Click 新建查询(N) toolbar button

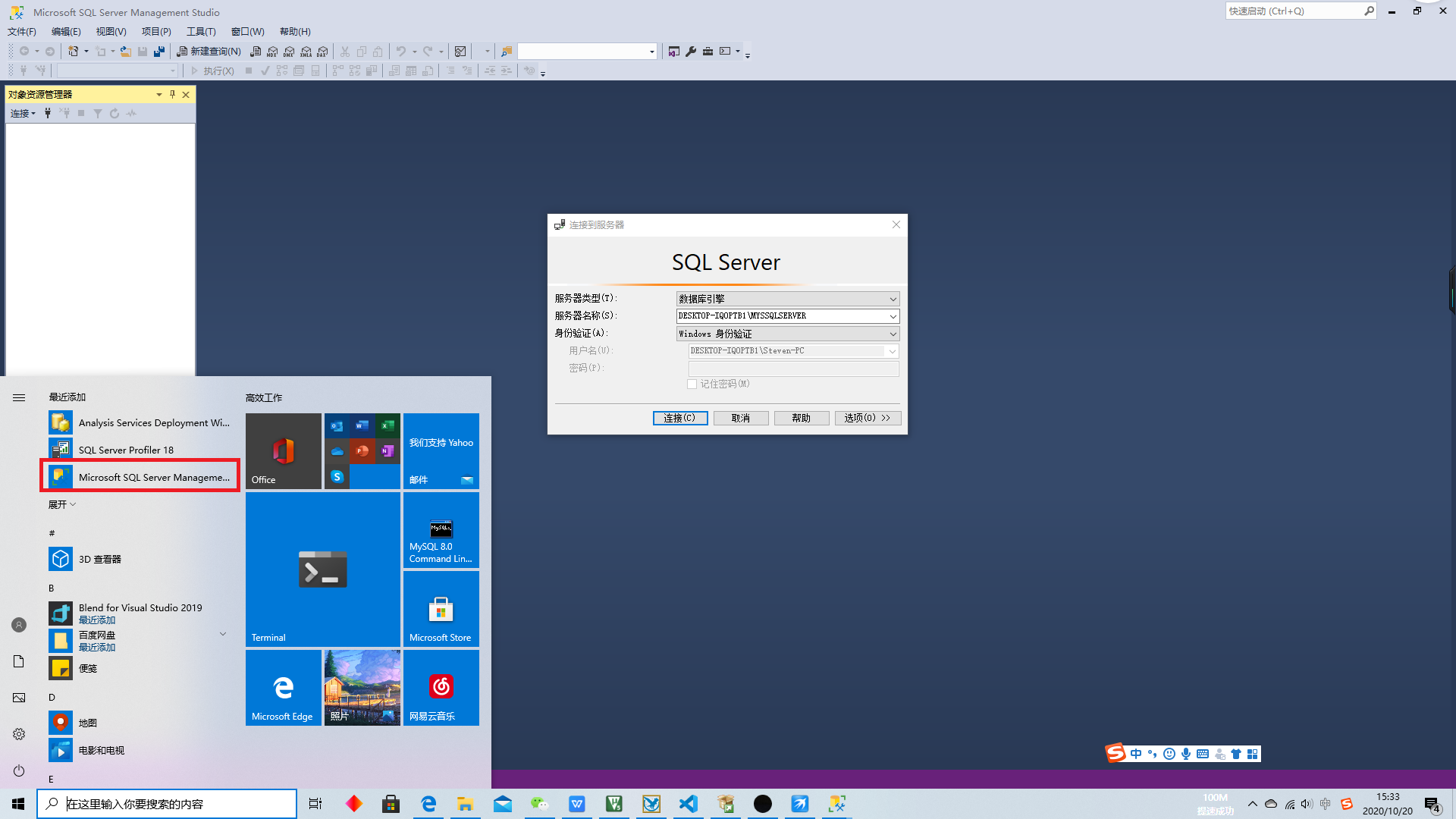[209, 52]
